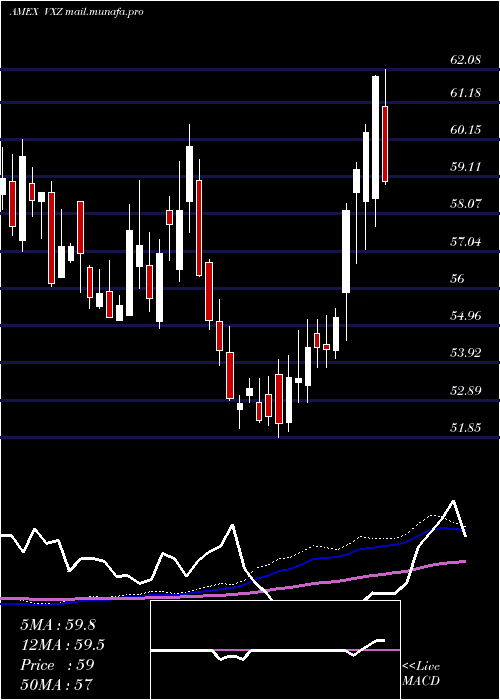Click the 53.92 price level label
Viewport: 500px width, 700px height.
point(465,353)
